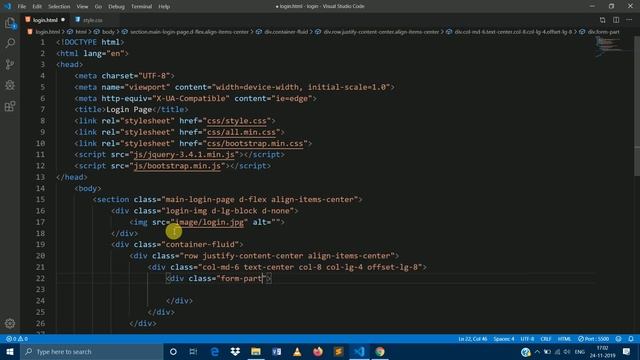Viewport: 640px width, 360px height.
Task: Click the CRLF end-of-line selector
Action: pos(546,339)
